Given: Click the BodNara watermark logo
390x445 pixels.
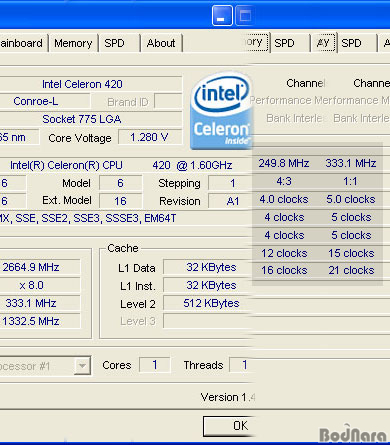Looking at the screenshot, I should tap(353, 434).
